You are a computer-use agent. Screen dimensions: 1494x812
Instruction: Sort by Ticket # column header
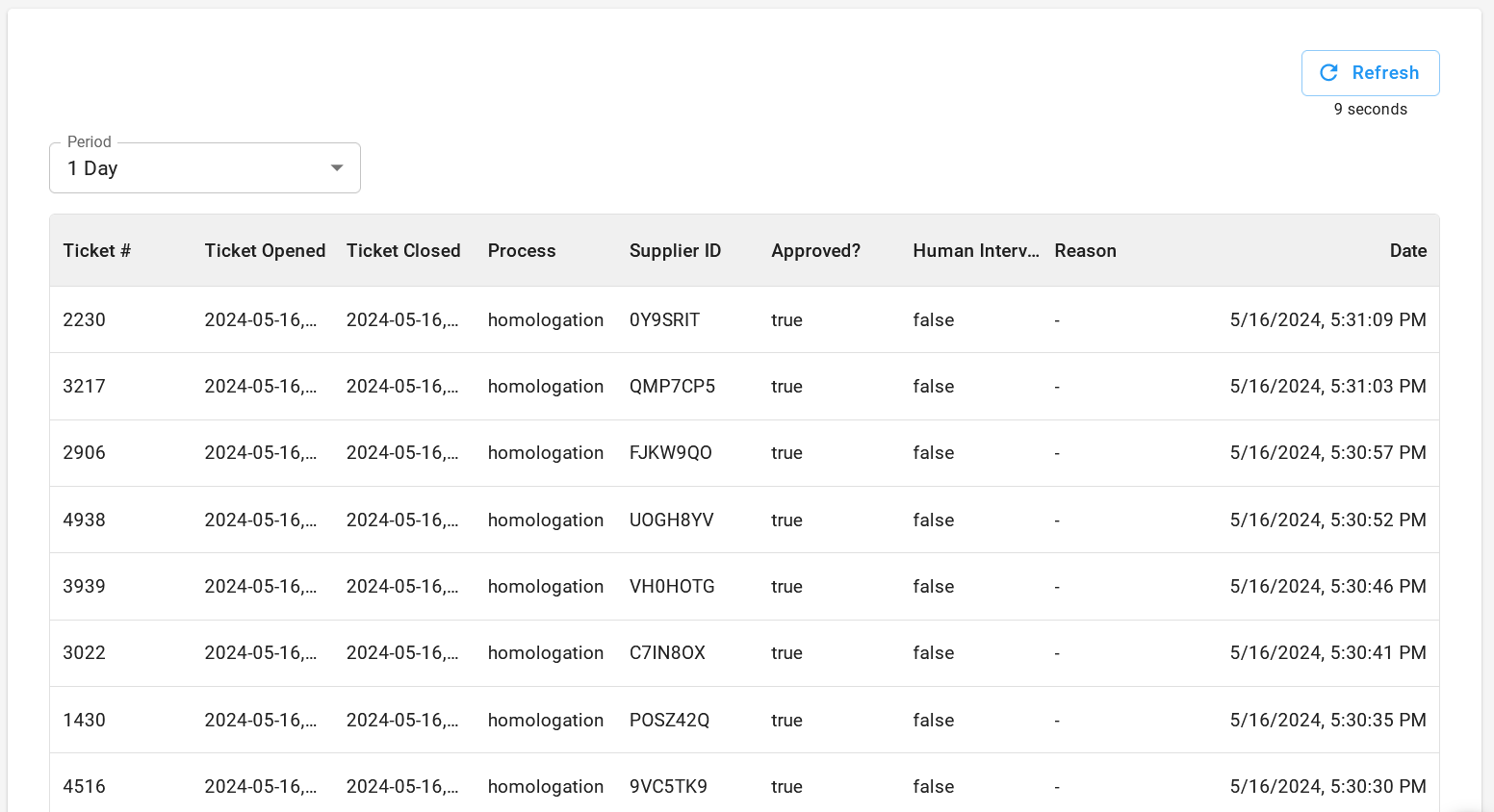(x=97, y=251)
